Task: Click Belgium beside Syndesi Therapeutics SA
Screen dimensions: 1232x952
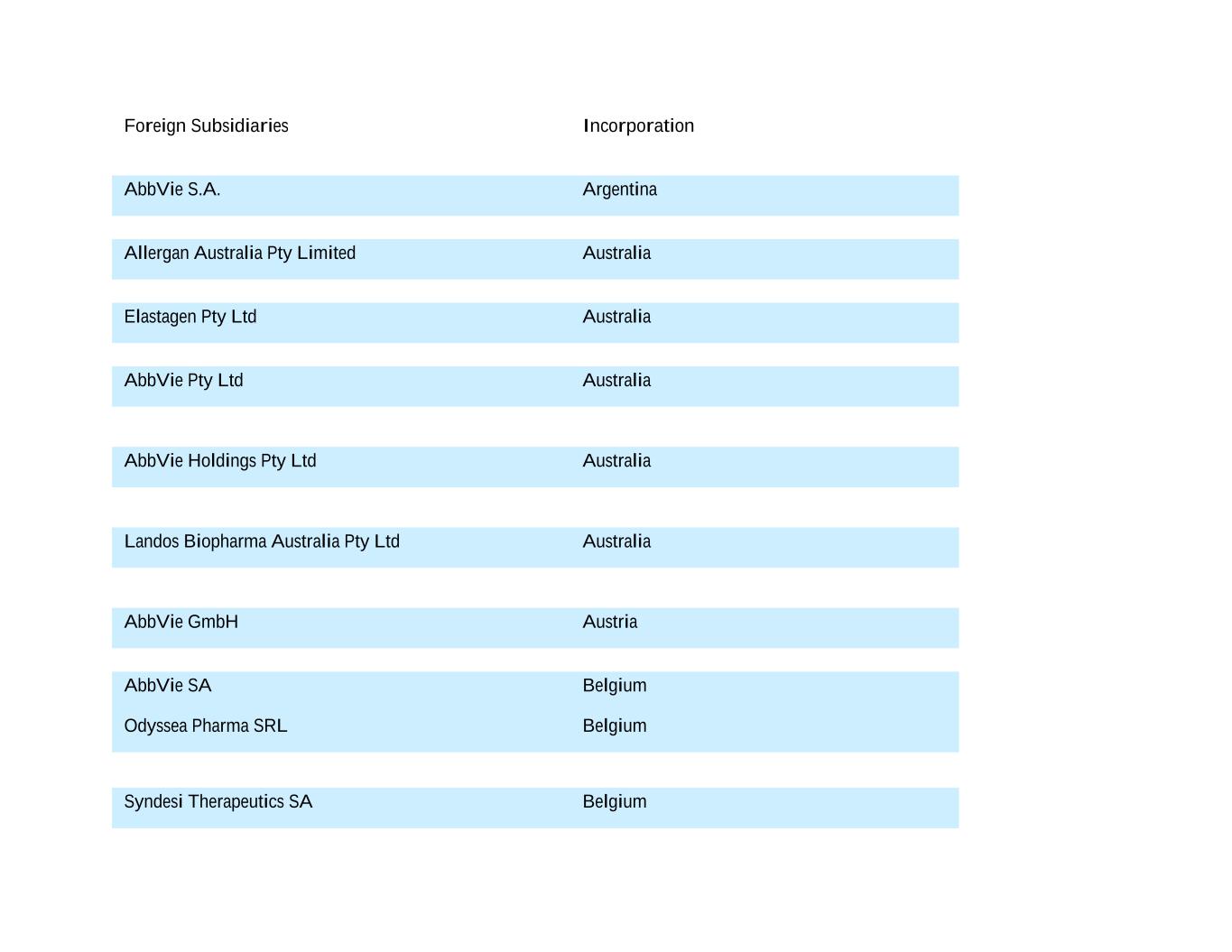Action: (x=614, y=802)
